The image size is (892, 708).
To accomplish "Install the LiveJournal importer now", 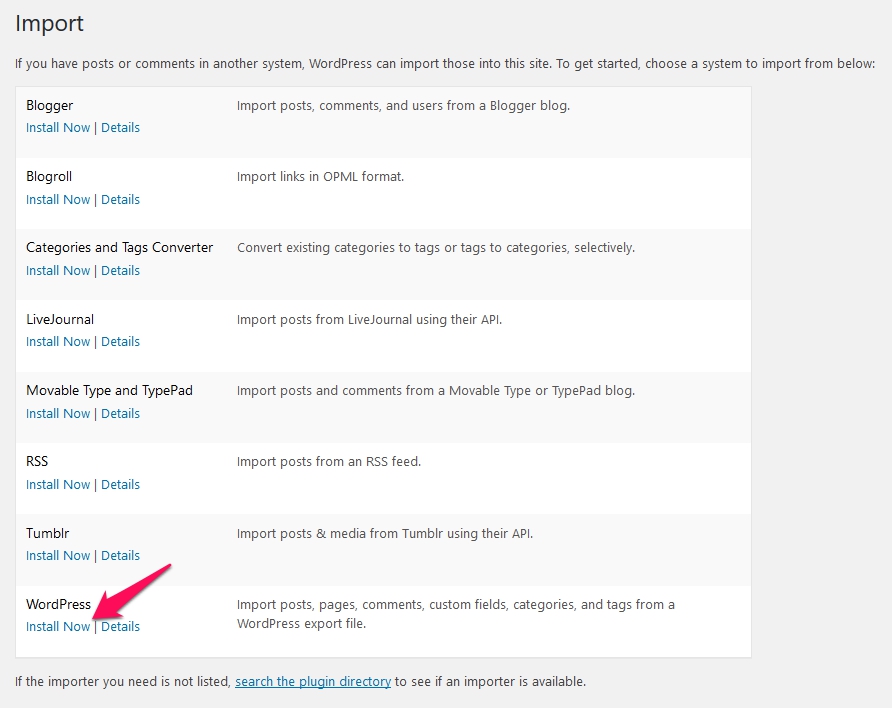I will pos(58,342).
